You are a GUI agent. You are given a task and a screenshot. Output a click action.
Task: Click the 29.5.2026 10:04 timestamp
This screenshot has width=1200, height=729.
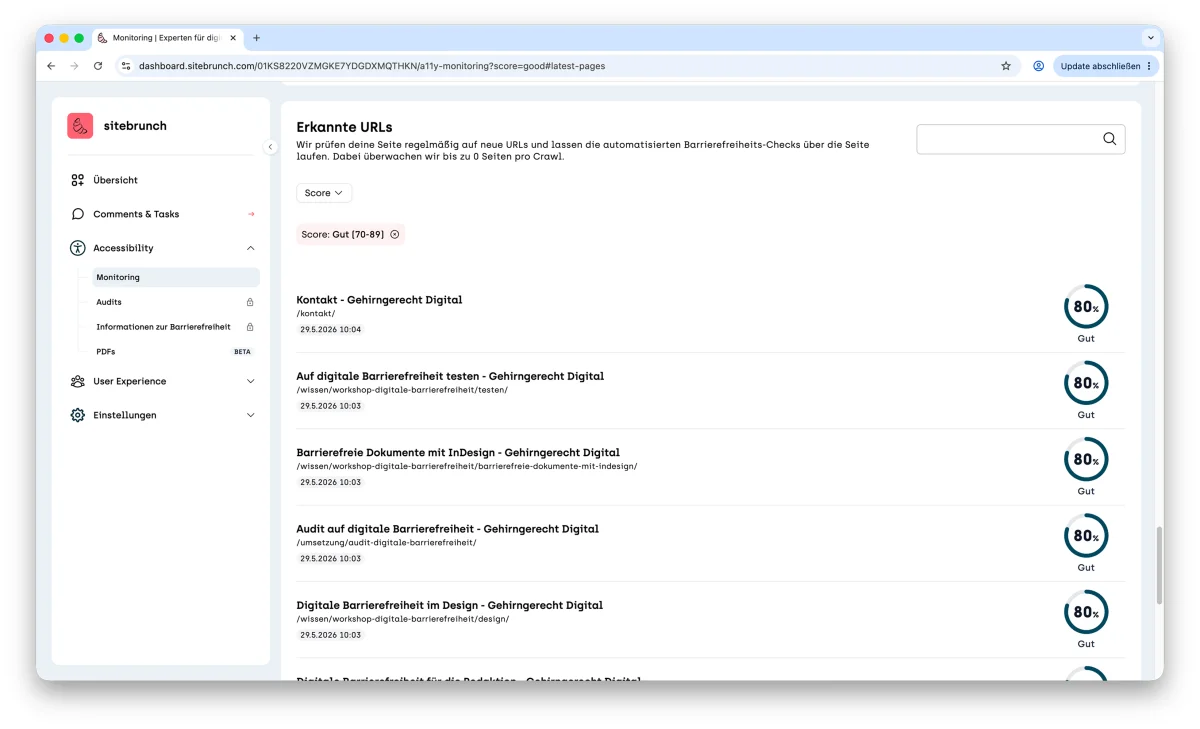tap(330, 329)
